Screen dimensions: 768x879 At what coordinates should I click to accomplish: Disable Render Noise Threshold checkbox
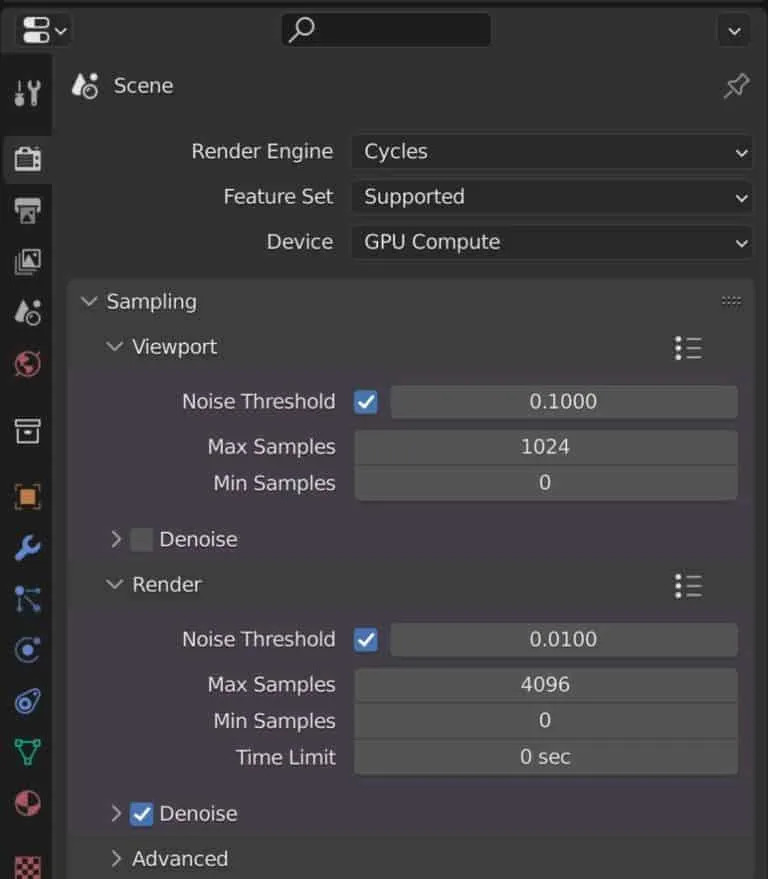[366, 640]
